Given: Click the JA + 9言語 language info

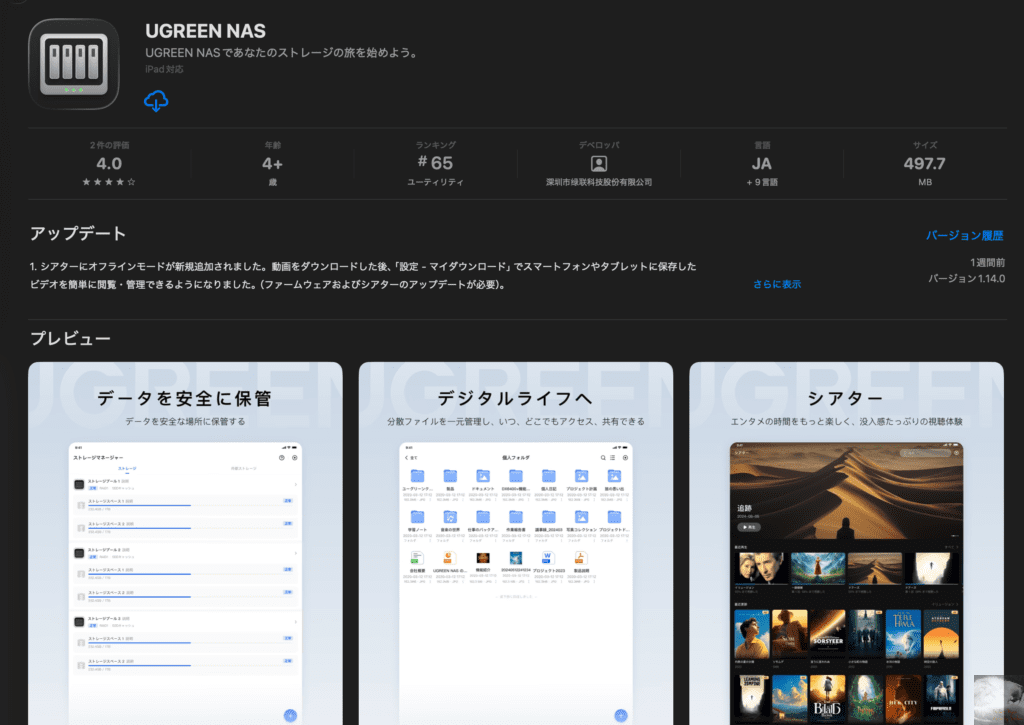Looking at the screenshot, I should 762,164.
